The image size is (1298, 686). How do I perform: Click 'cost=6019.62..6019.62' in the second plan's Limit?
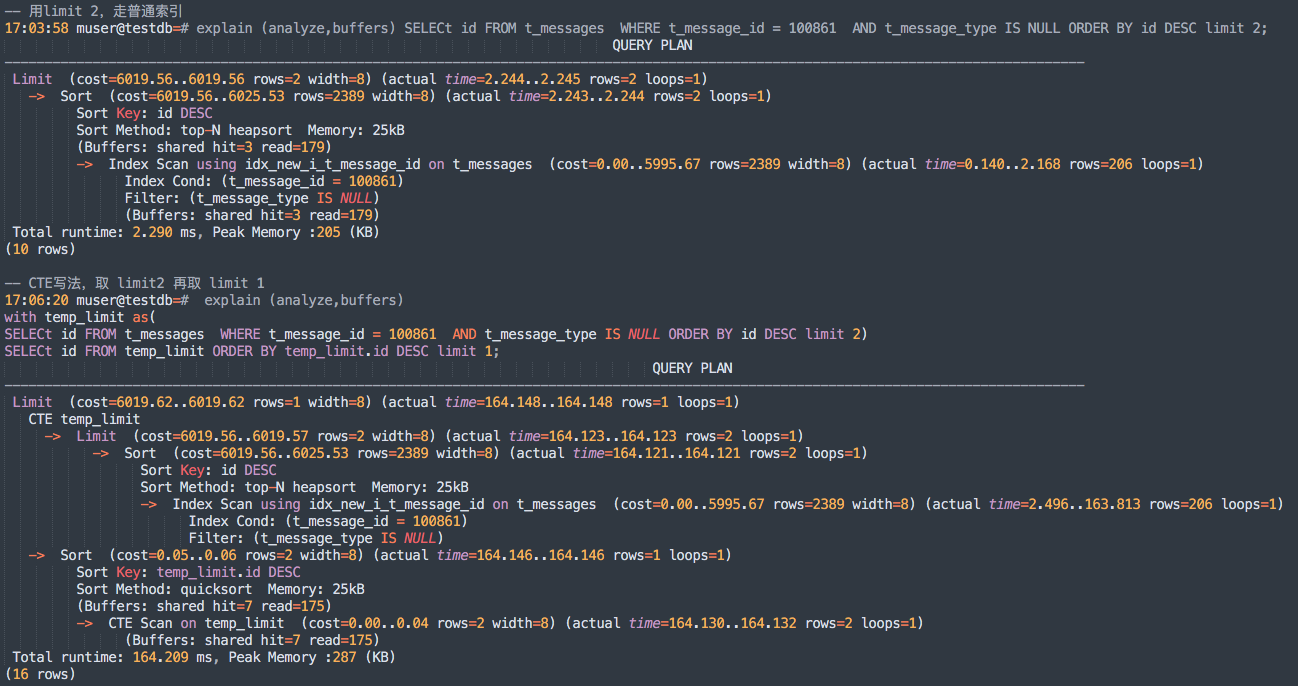tap(161, 402)
